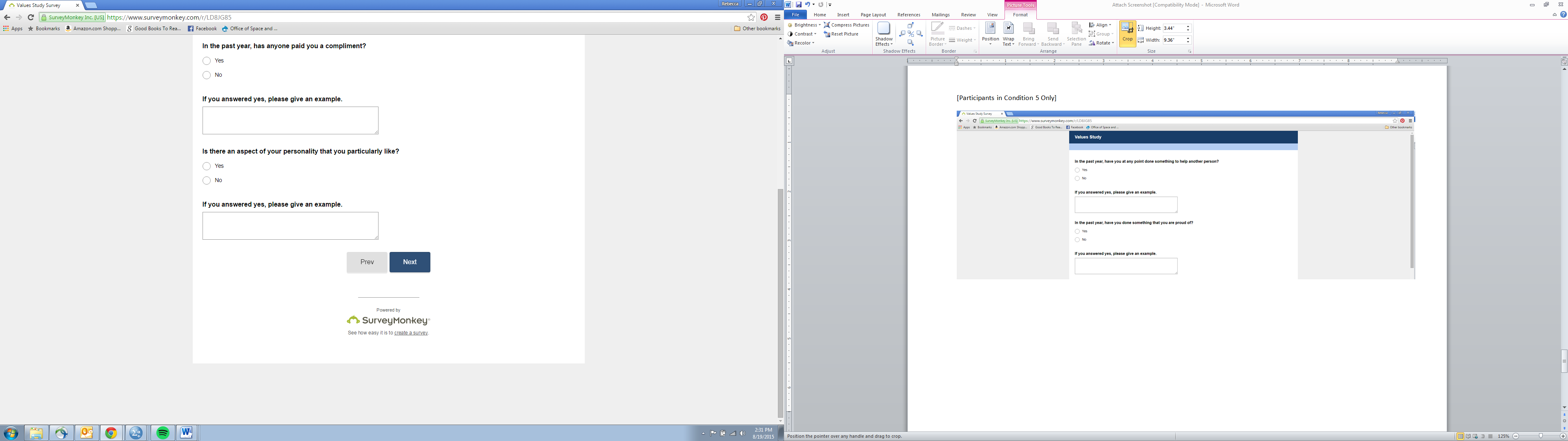Switch to the Page Layout ribbon tab
This screenshot has height=441, width=1568.
[873, 15]
